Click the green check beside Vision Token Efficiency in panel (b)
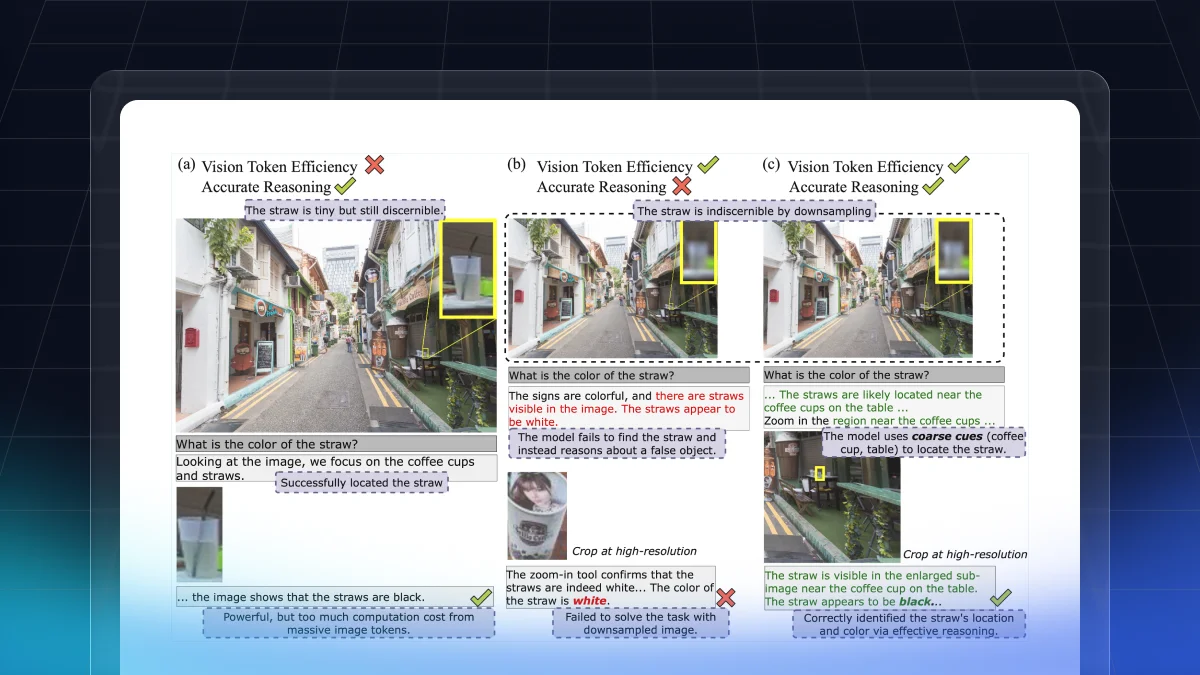The width and height of the screenshot is (1200, 675). [x=708, y=164]
